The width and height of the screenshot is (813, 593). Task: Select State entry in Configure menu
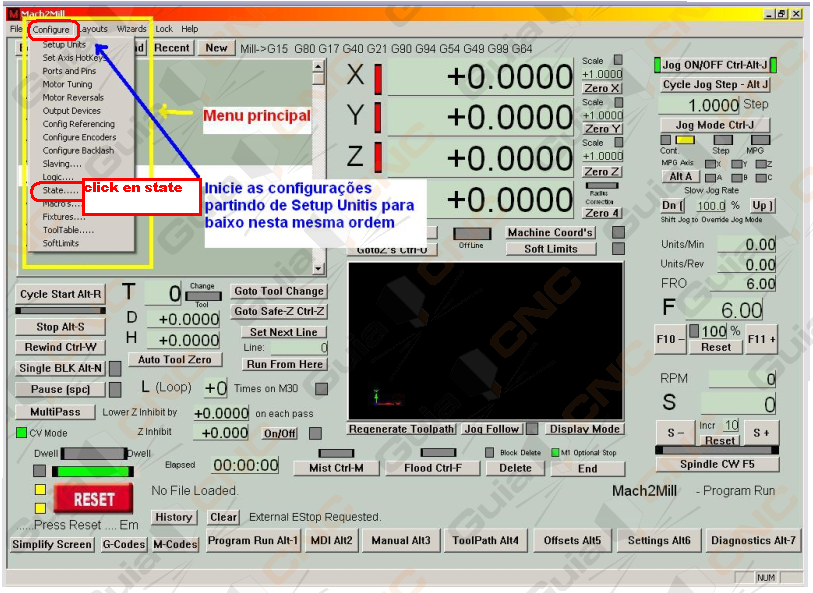point(60,190)
